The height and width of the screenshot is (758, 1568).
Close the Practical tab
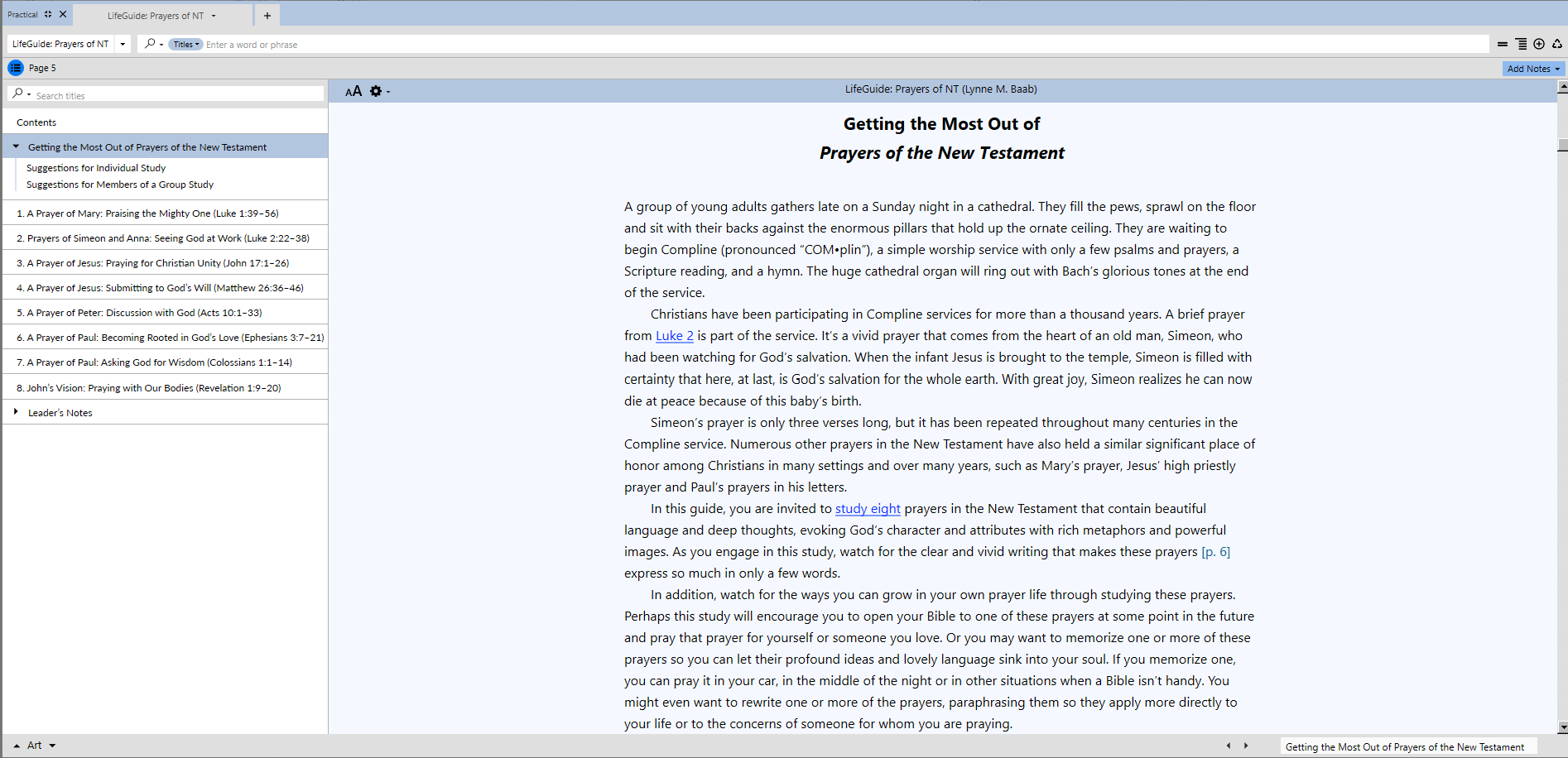point(63,14)
